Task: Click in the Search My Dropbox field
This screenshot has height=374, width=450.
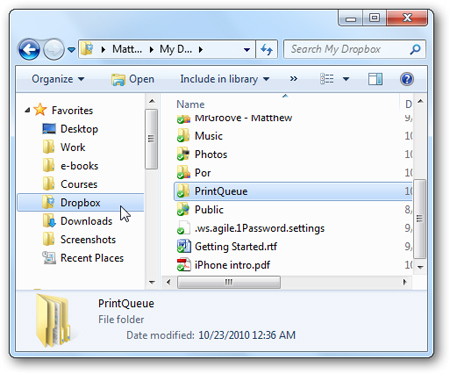Action: click(347, 49)
